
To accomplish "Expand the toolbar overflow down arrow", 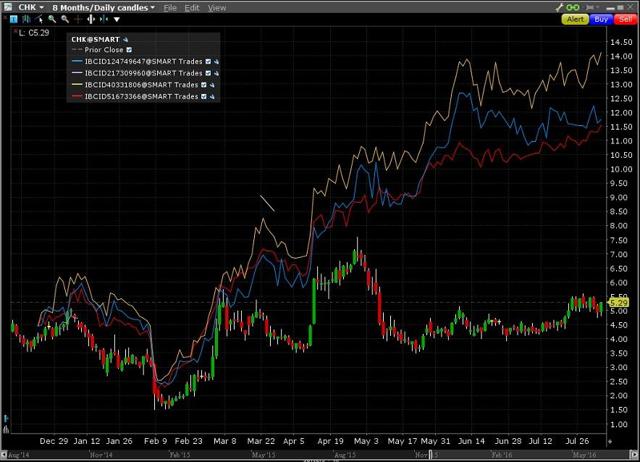I will coord(117,19).
